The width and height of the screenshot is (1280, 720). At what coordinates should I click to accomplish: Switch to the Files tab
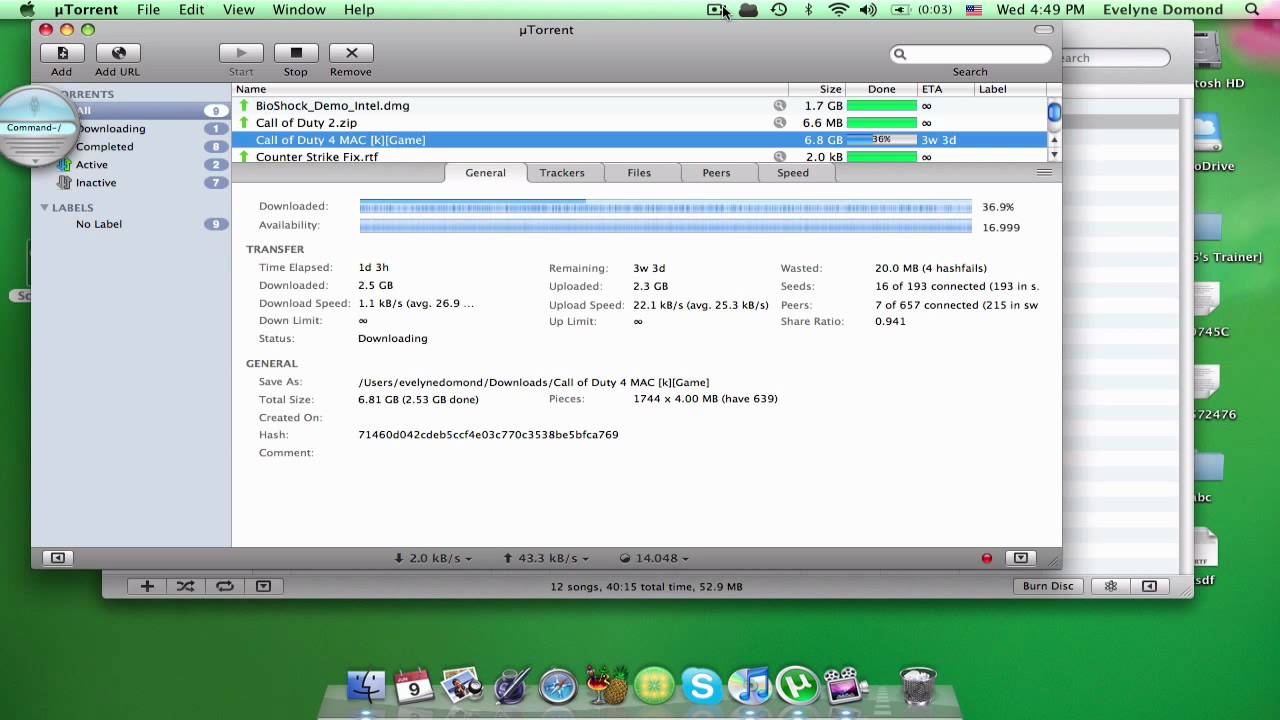639,173
